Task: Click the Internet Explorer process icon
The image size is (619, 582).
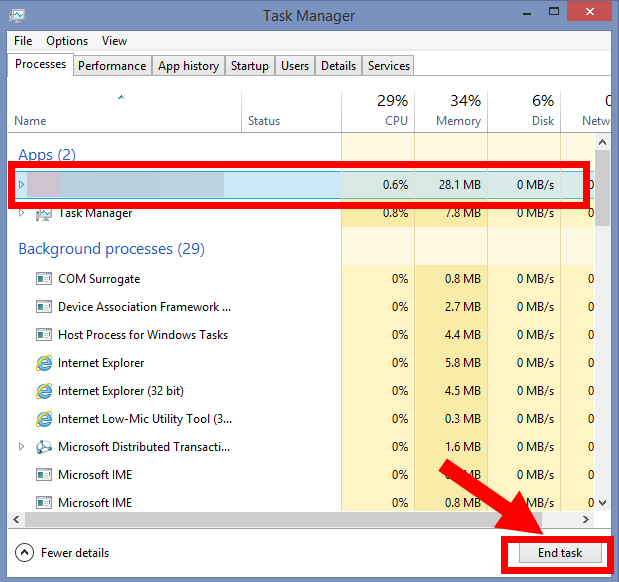Action: point(44,363)
